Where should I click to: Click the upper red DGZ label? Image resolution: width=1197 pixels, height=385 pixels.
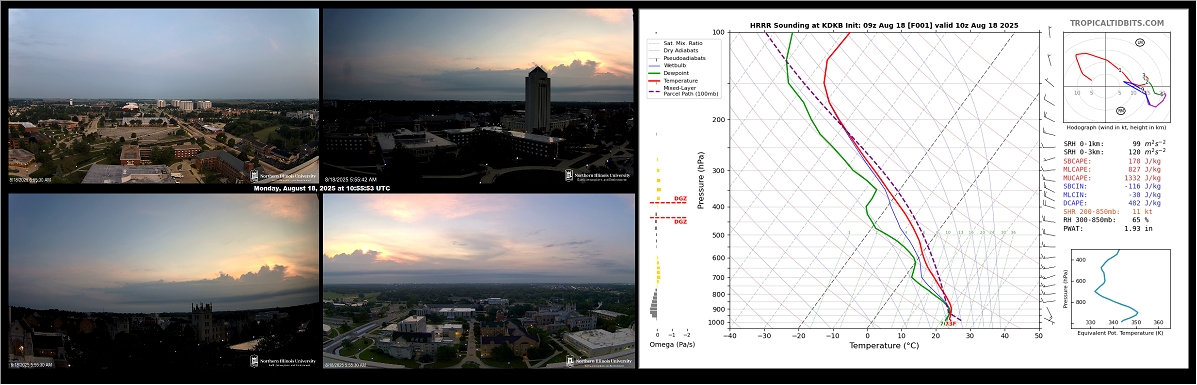point(680,199)
